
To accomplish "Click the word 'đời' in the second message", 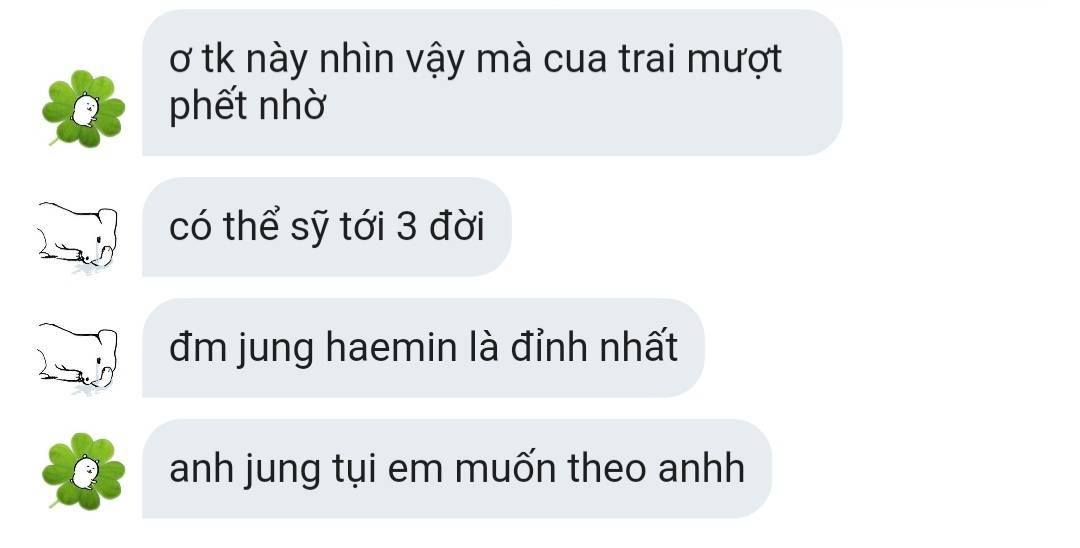I will pyautogui.click(x=457, y=226).
